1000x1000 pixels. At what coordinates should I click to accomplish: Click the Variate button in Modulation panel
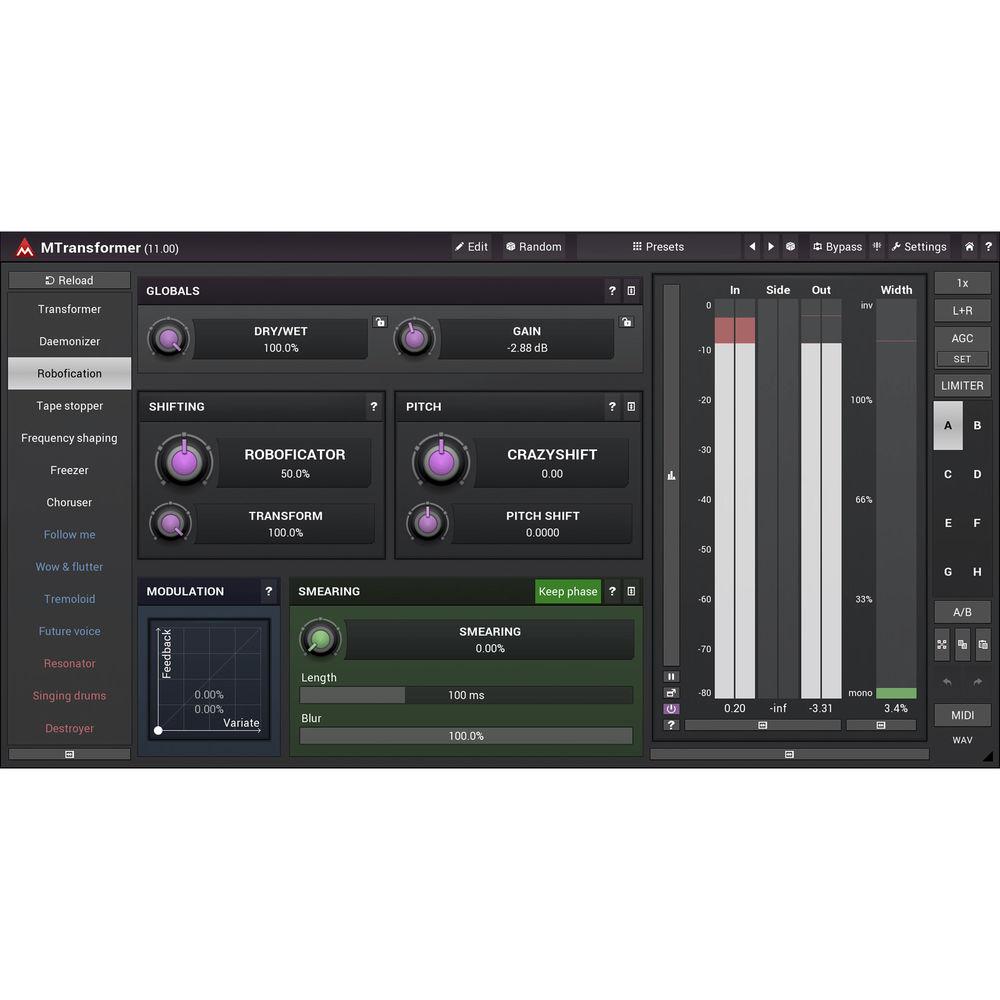(242, 723)
